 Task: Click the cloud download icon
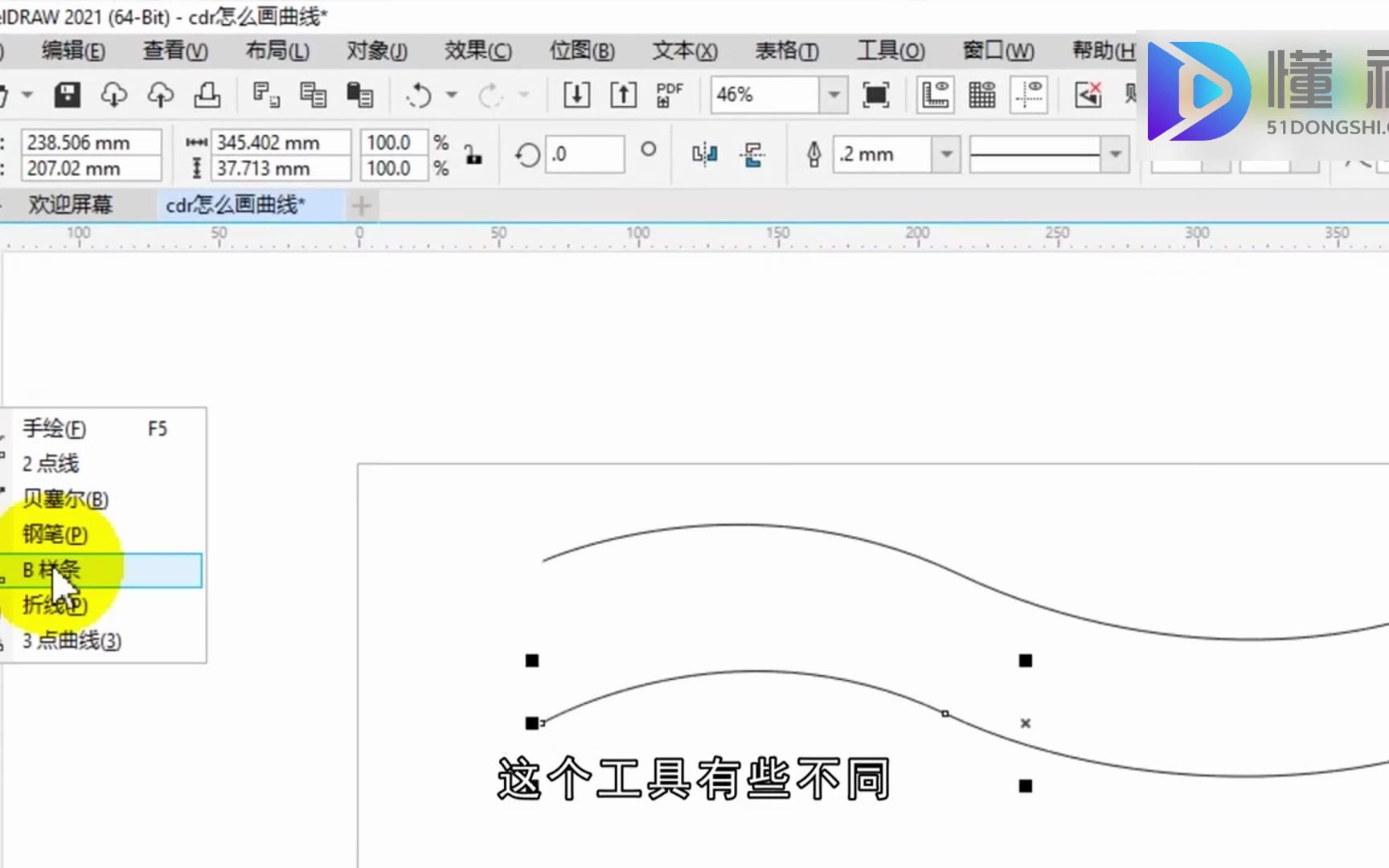pyautogui.click(x=114, y=95)
